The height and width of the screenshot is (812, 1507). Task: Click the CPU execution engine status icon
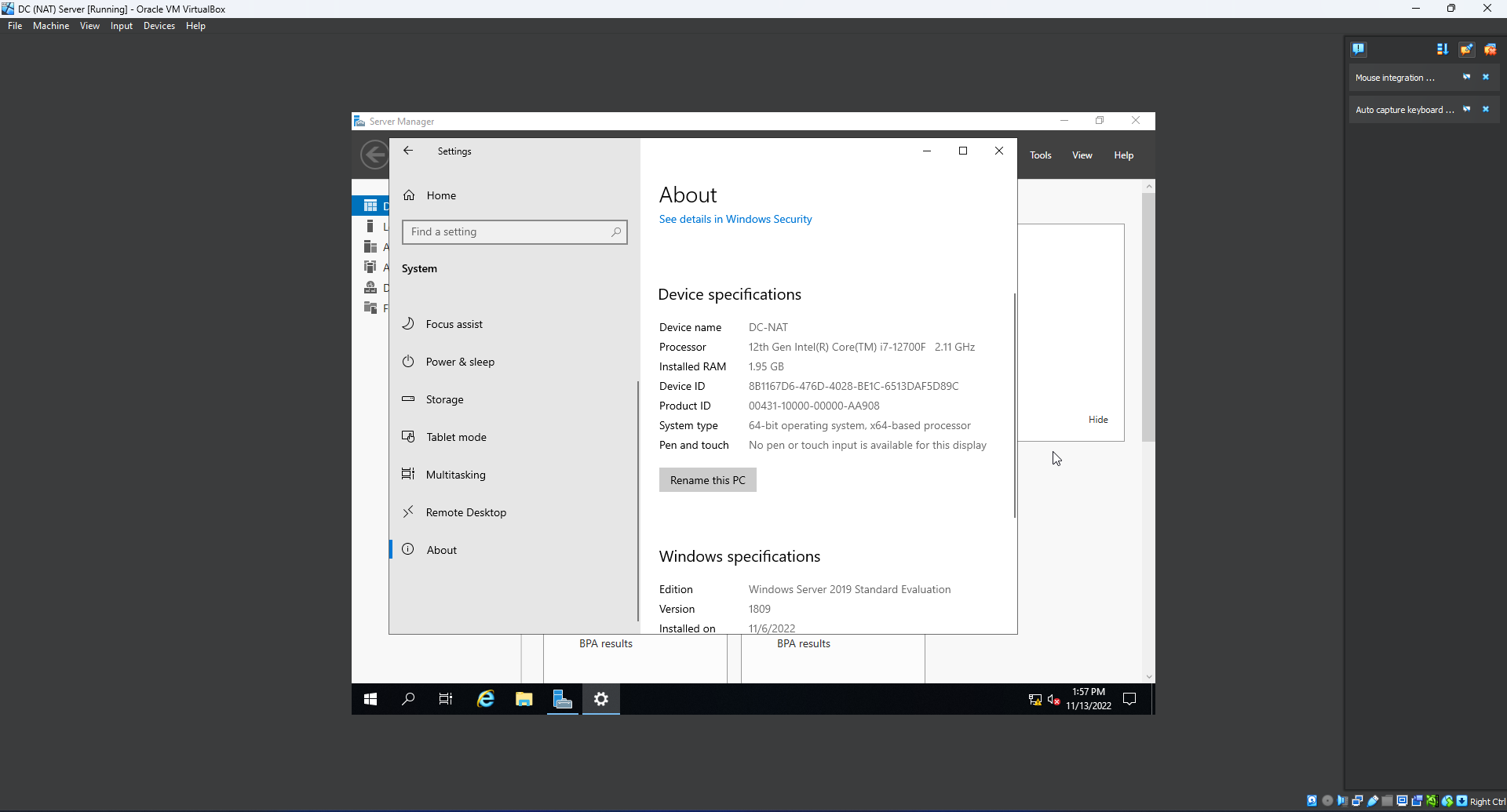coord(1432,801)
